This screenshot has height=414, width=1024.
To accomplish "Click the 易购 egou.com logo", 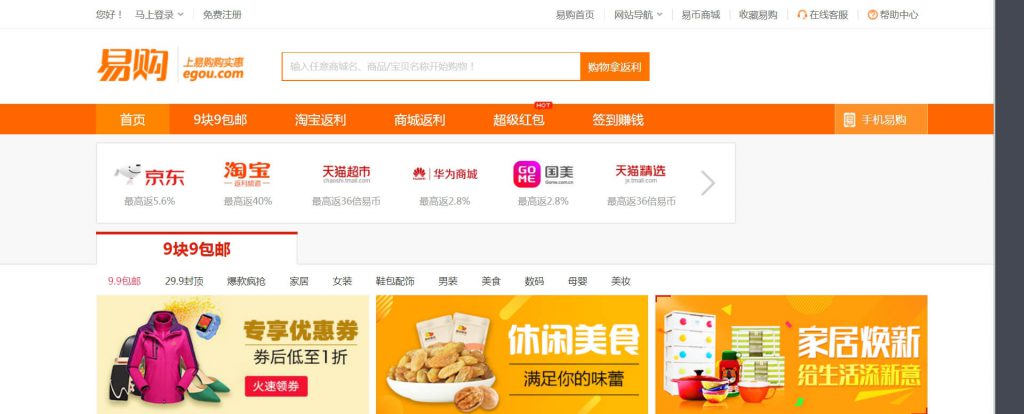I will click(x=170, y=65).
